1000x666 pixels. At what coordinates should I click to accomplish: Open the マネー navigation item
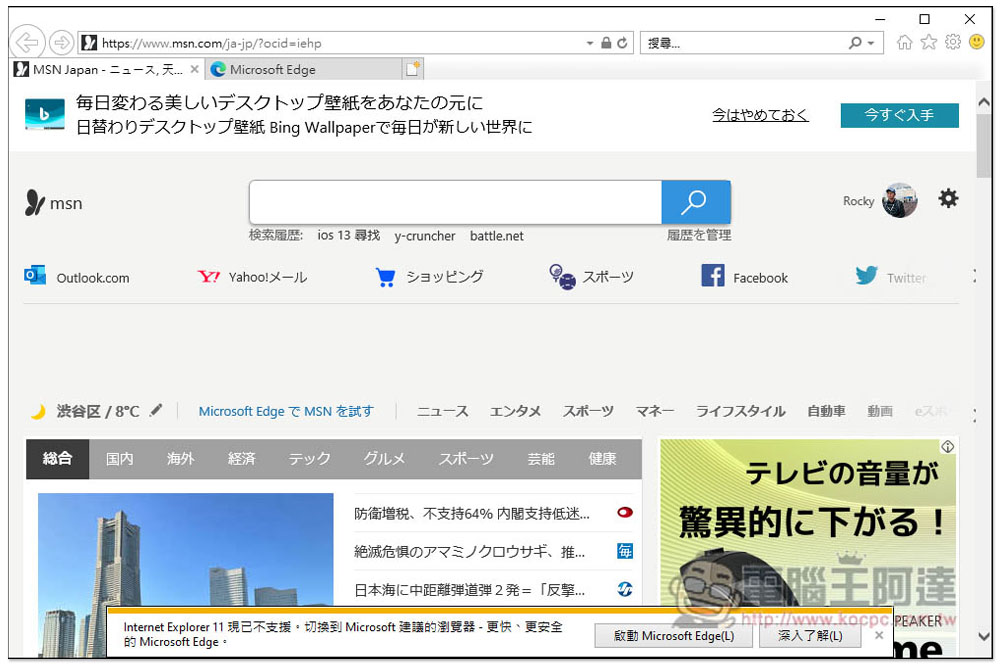[x=654, y=411]
